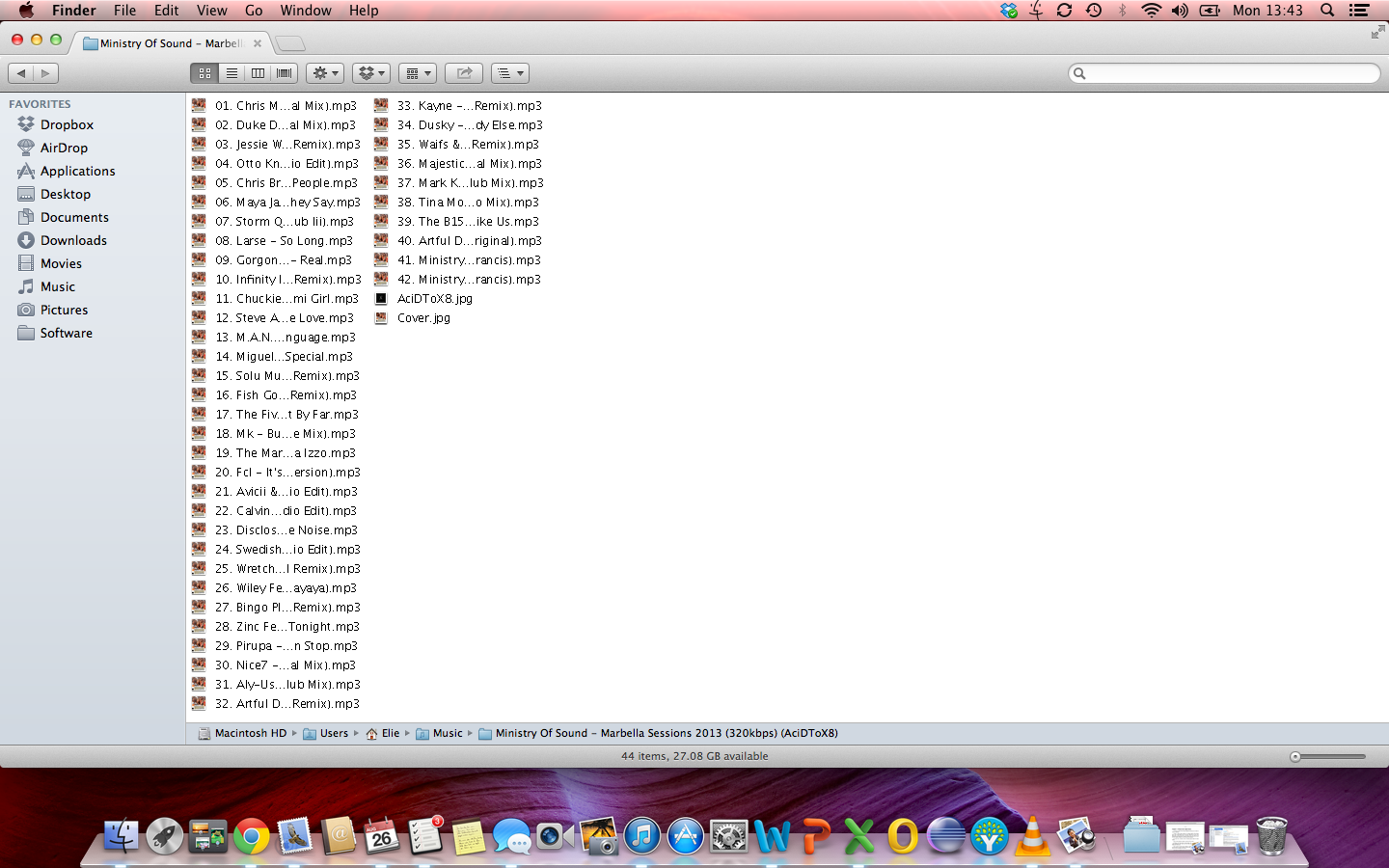1389x868 pixels.
Task: Click the Share toolbar button
Action: pos(464,73)
